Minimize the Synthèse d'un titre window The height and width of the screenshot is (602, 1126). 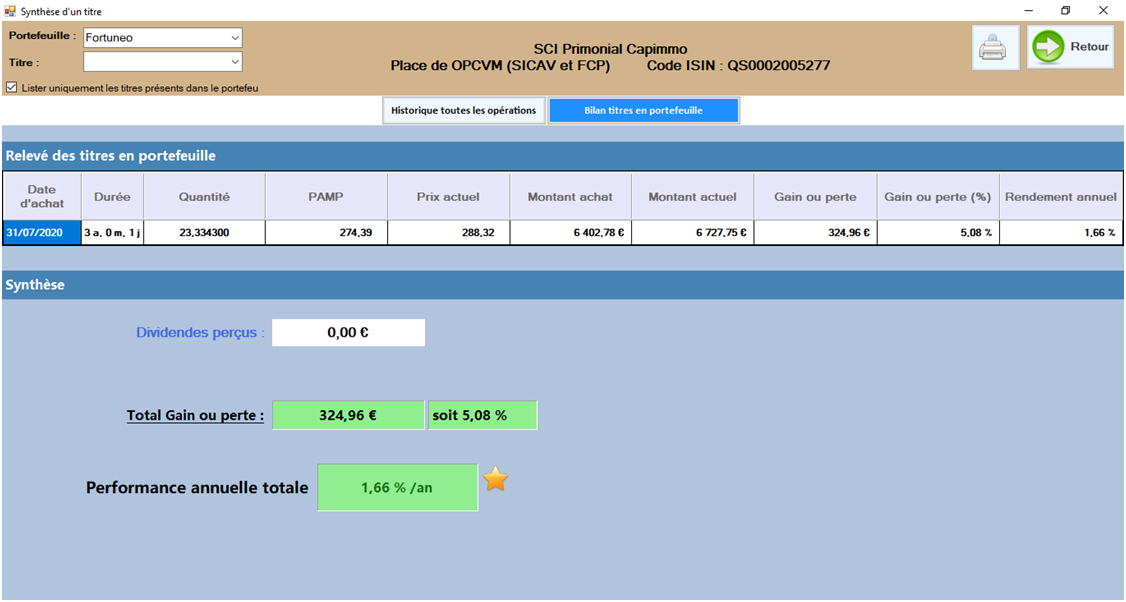[1028, 11]
